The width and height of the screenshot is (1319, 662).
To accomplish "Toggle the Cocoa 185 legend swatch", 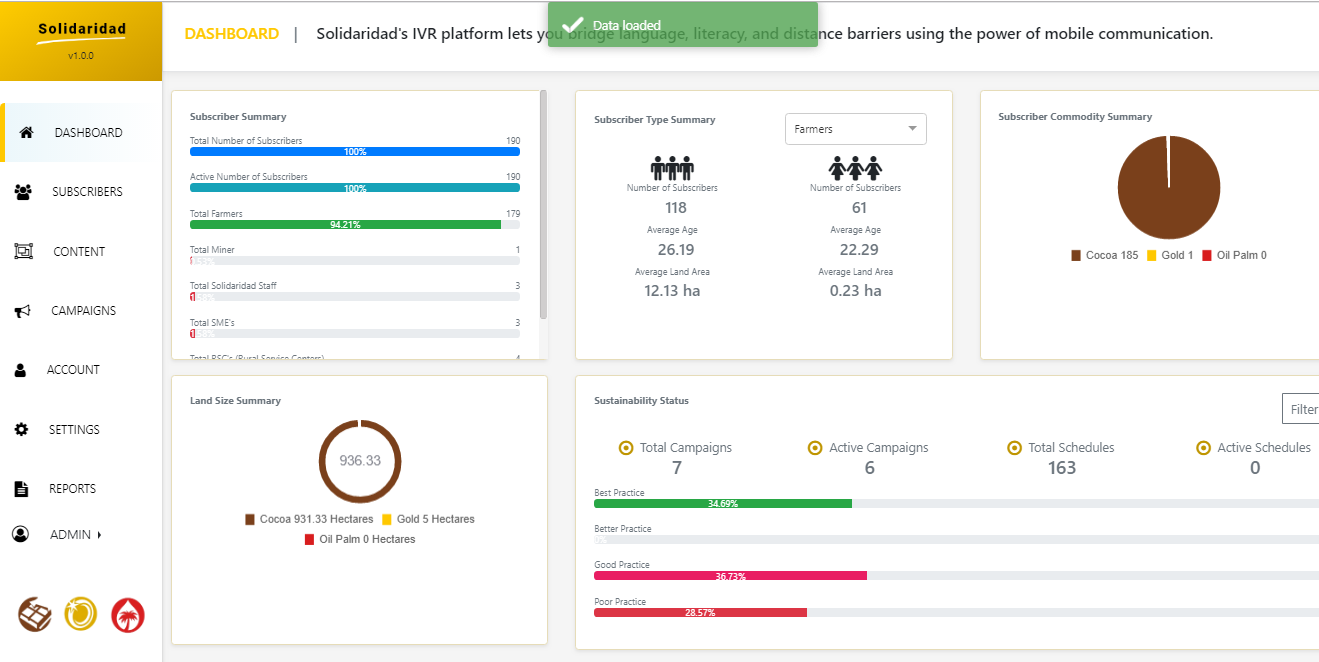I will pos(1076,256).
